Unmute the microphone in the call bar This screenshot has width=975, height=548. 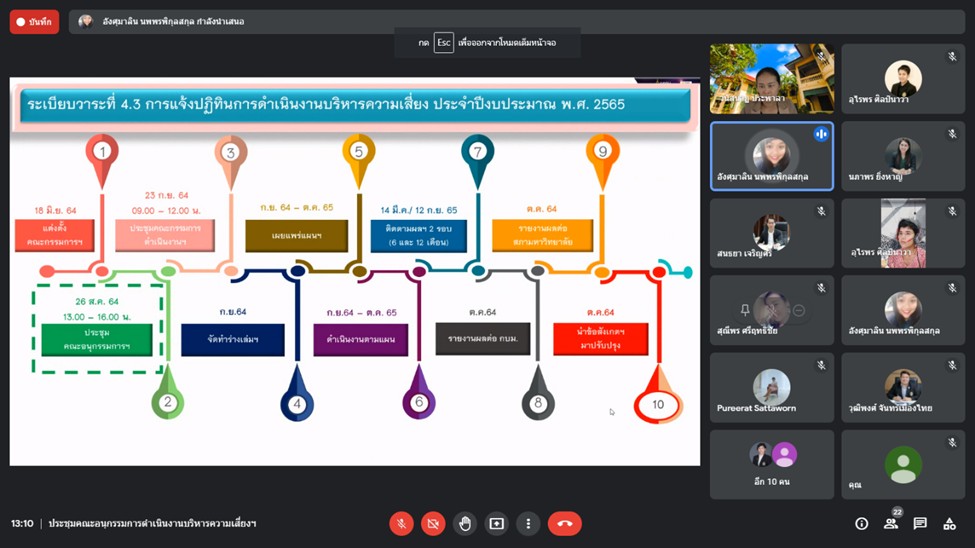tap(401, 524)
